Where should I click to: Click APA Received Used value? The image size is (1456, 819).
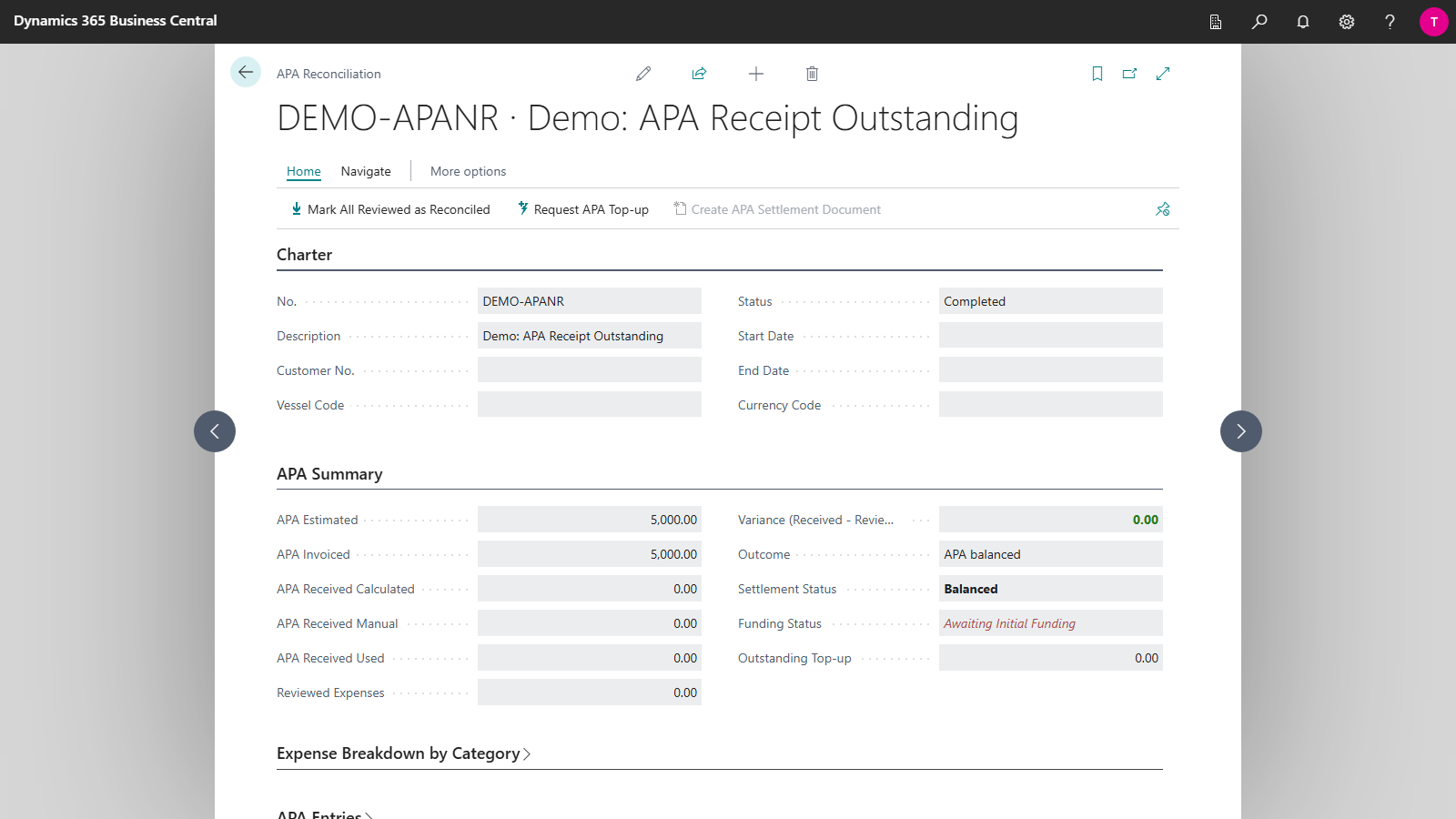point(590,658)
